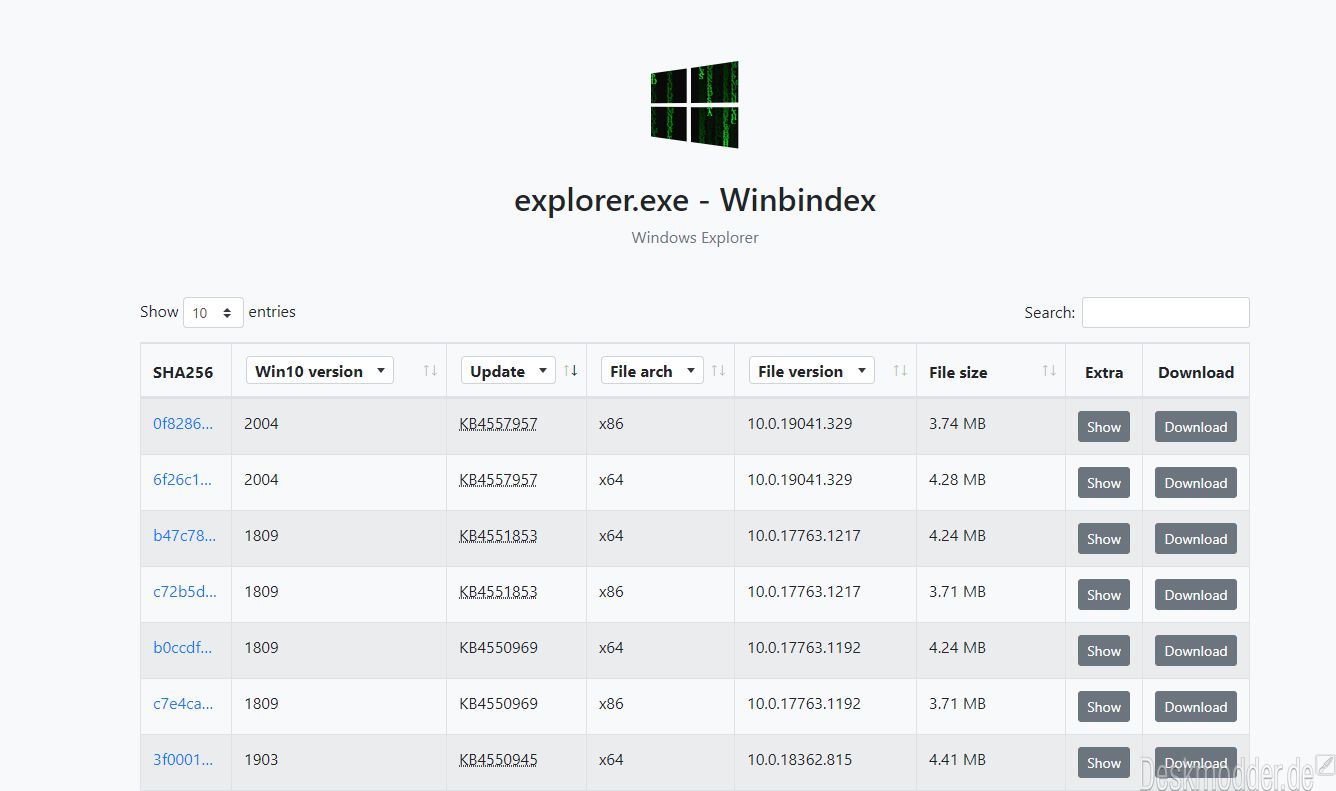Screen dimensions: 1336x791
Task: Open SHA256 link b0ccdf...
Action: (182, 647)
